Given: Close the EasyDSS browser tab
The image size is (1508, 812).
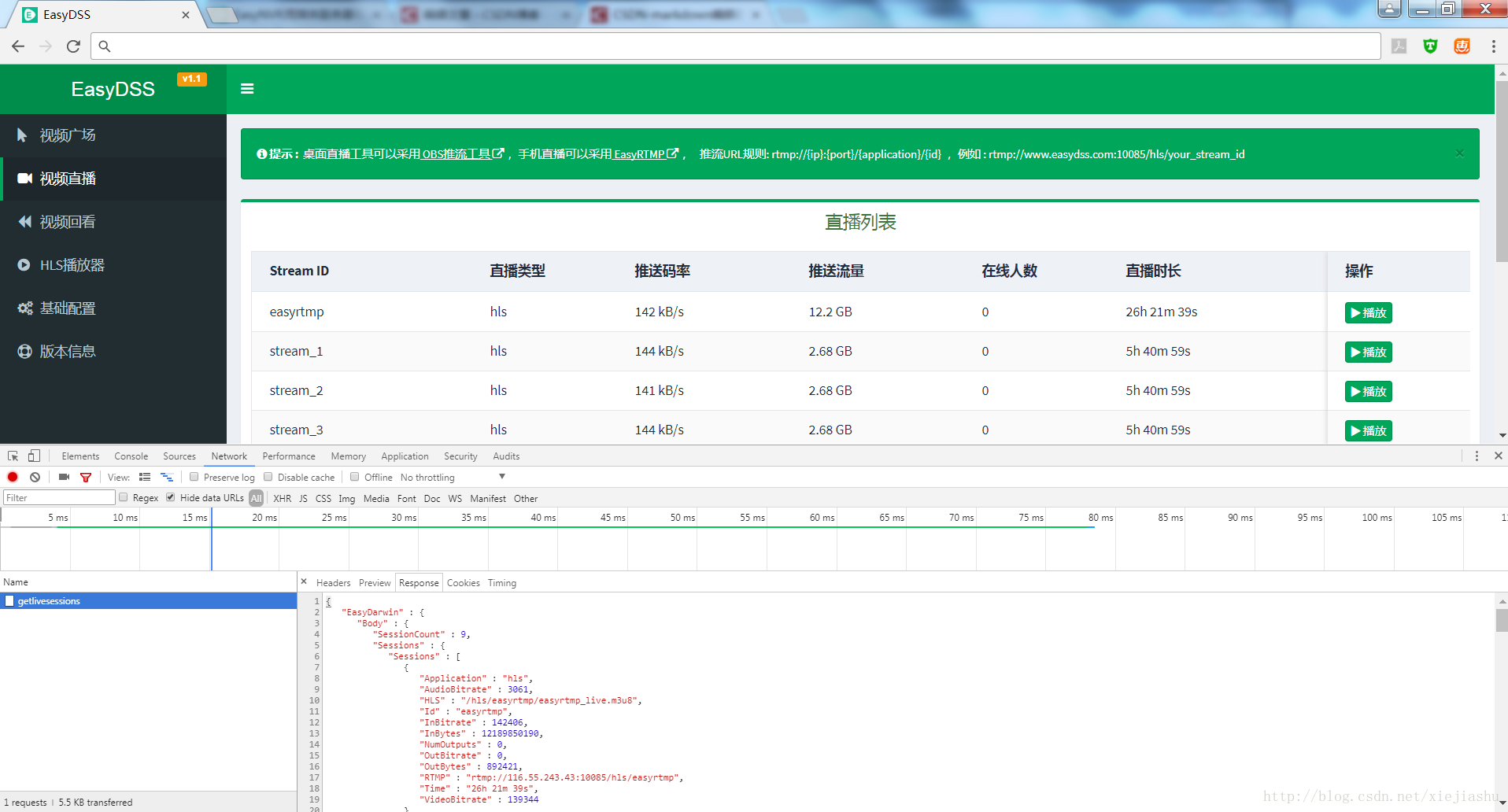Looking at the screenshot, I should click(186, 15).
